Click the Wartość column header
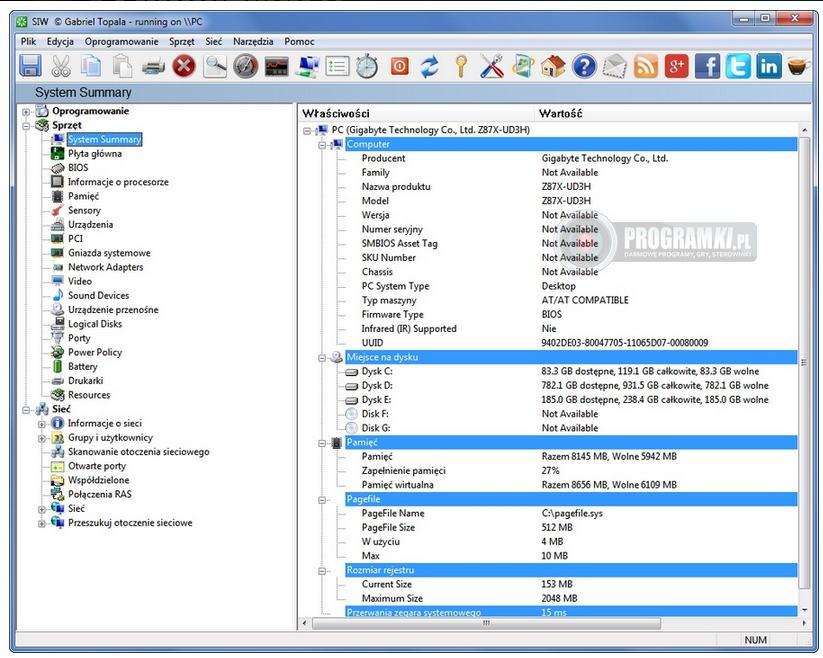 pos(673,113)
